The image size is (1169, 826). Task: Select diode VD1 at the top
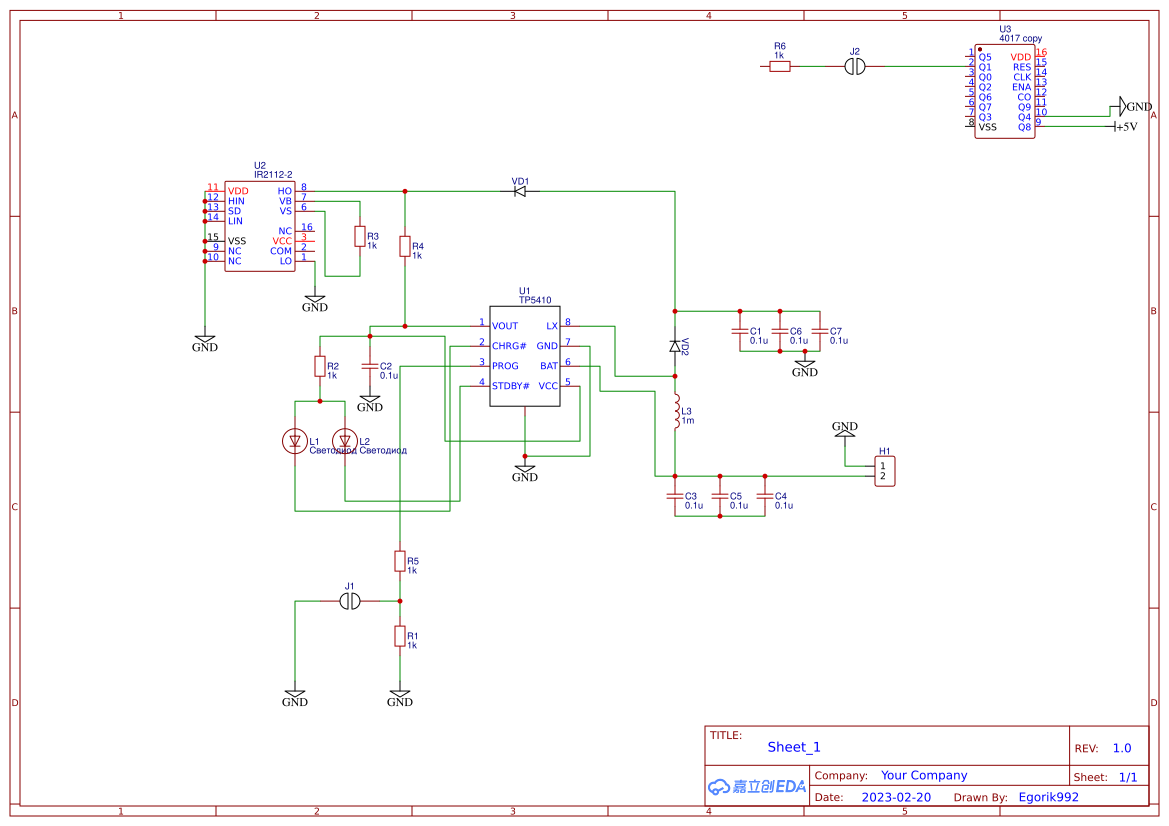coord(519,190)
